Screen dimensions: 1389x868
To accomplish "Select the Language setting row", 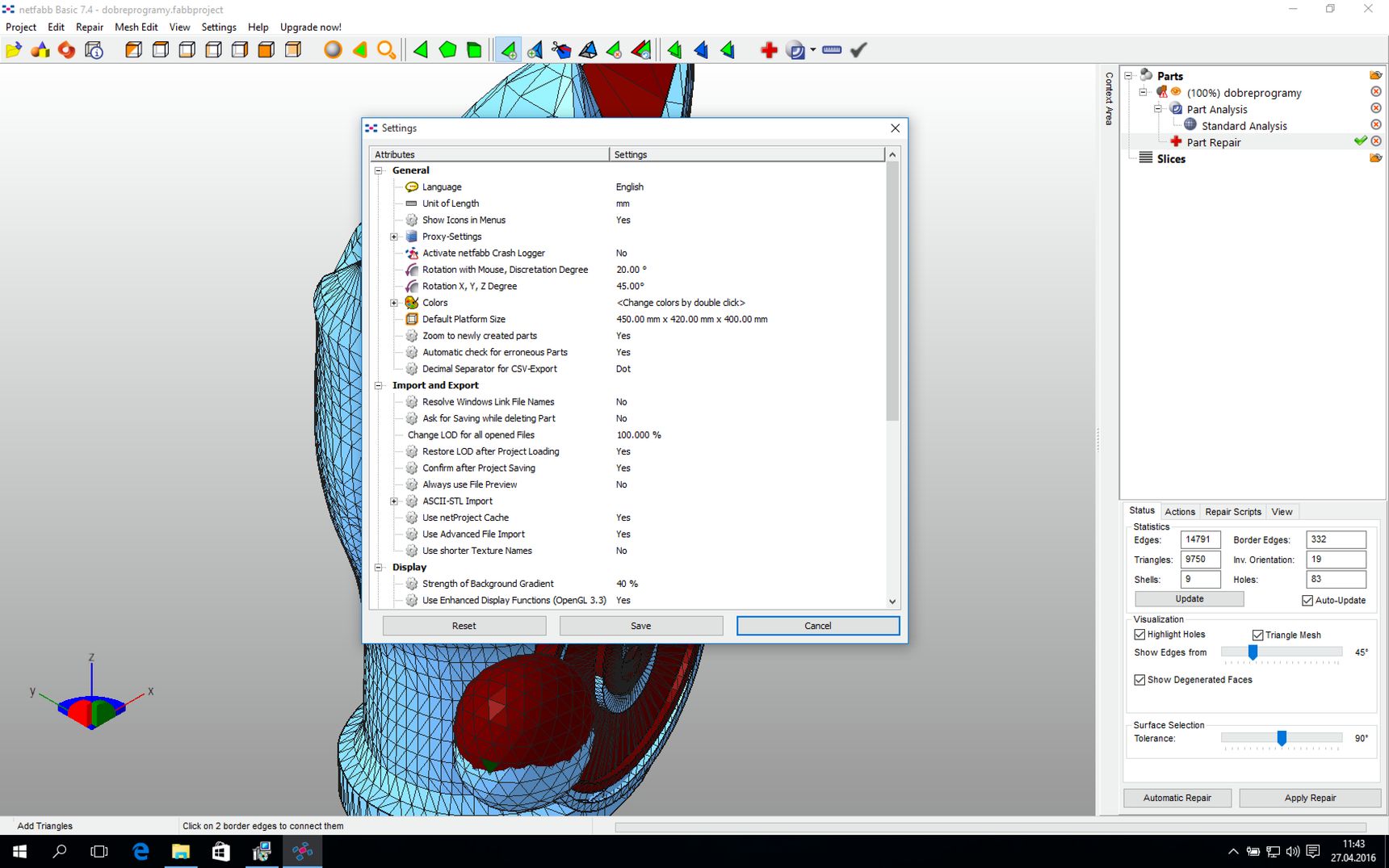I will coord(627,187).
